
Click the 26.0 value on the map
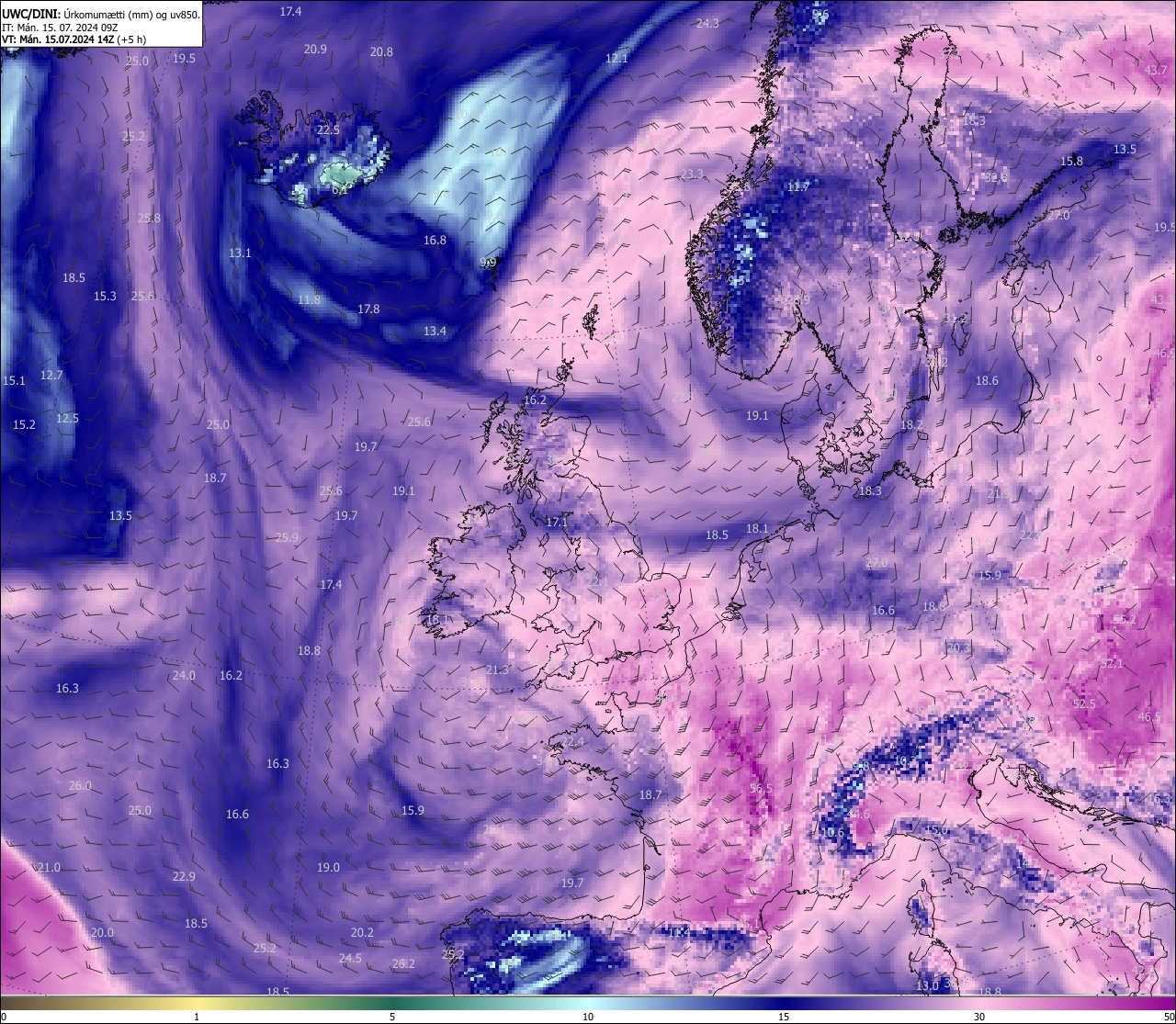[x=80, y=785]
